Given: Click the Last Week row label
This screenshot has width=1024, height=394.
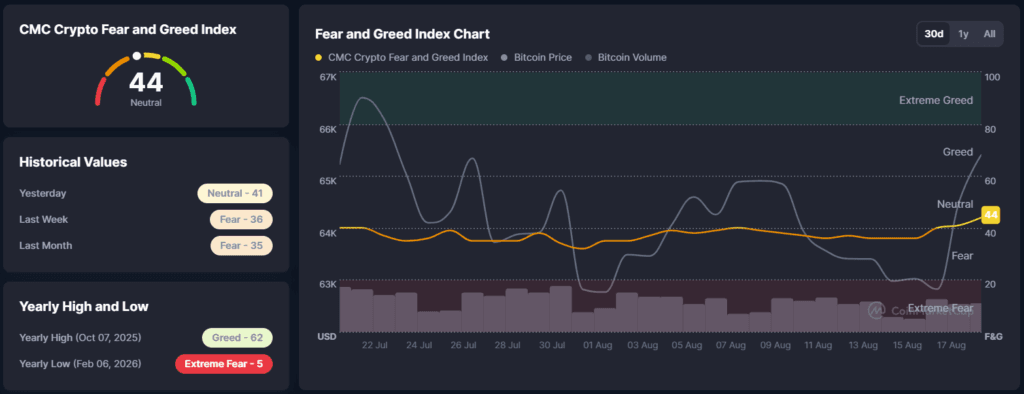Looking at the screenshot, I should click(44, 220).
